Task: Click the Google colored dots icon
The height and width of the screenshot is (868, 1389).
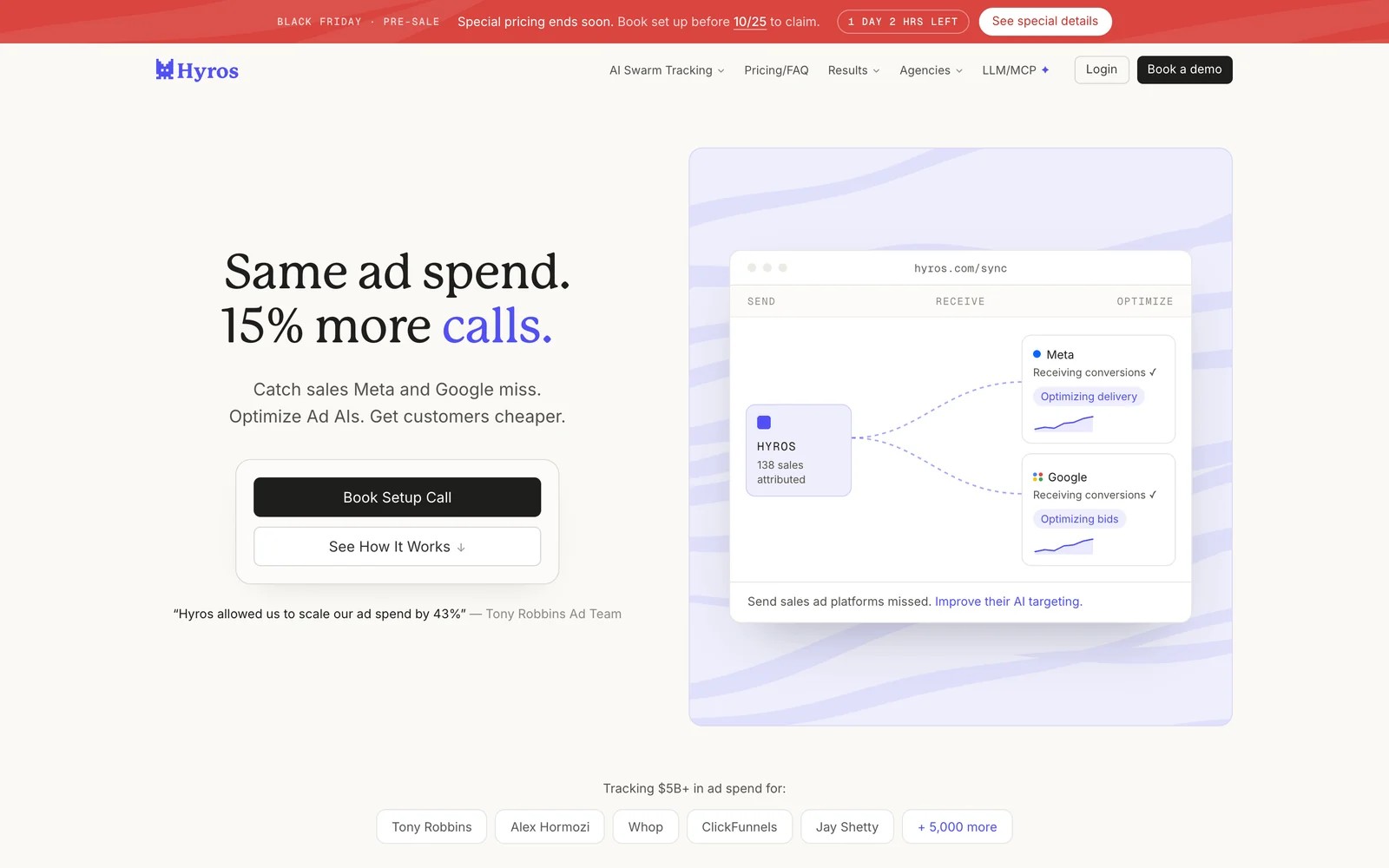Action: [x=1037, y=477]
